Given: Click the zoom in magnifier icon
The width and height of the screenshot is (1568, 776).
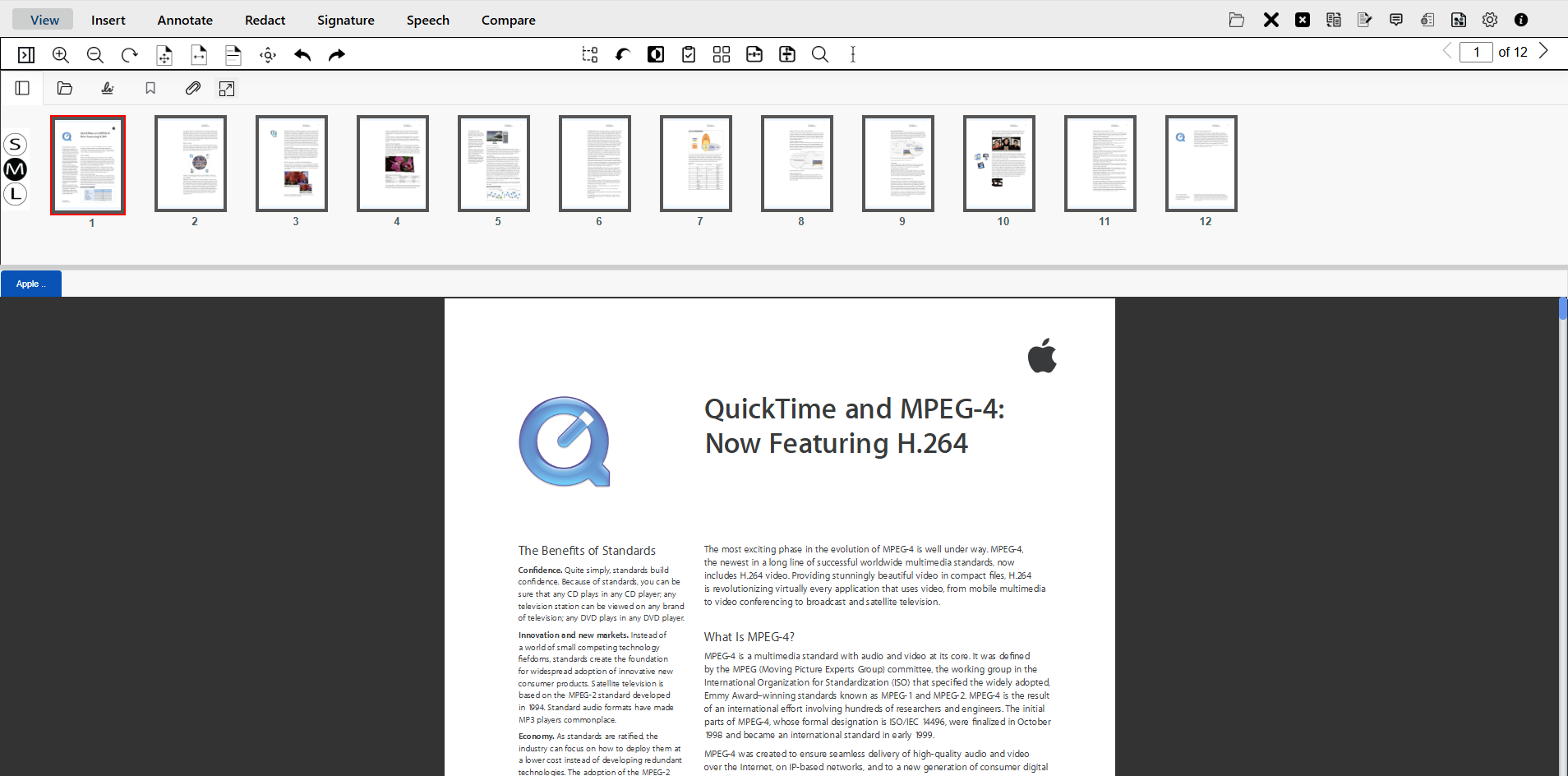Looking at the screenshot, I should (x=61, y=55).
